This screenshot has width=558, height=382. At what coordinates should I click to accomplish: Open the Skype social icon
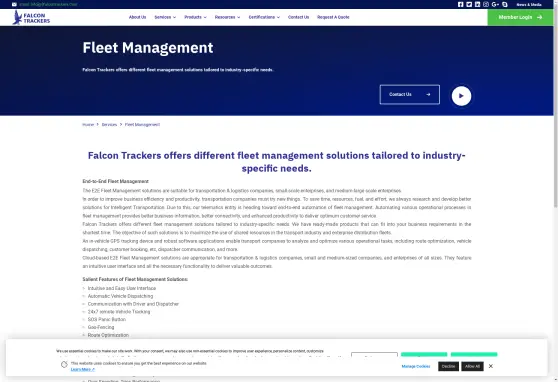coord(505,4)
